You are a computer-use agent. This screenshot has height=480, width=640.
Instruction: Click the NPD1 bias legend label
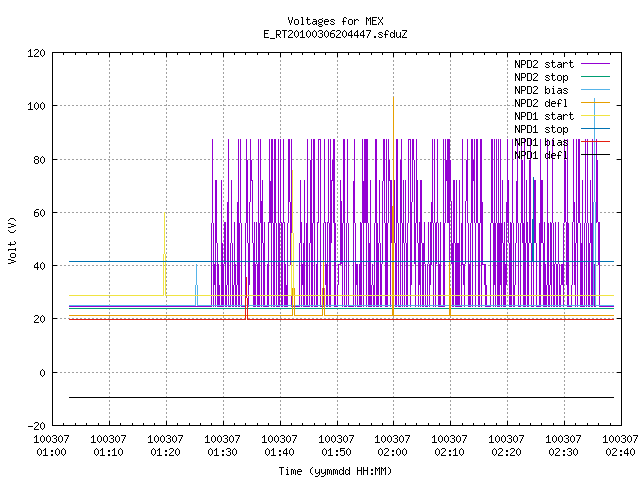tap(541, 142)
